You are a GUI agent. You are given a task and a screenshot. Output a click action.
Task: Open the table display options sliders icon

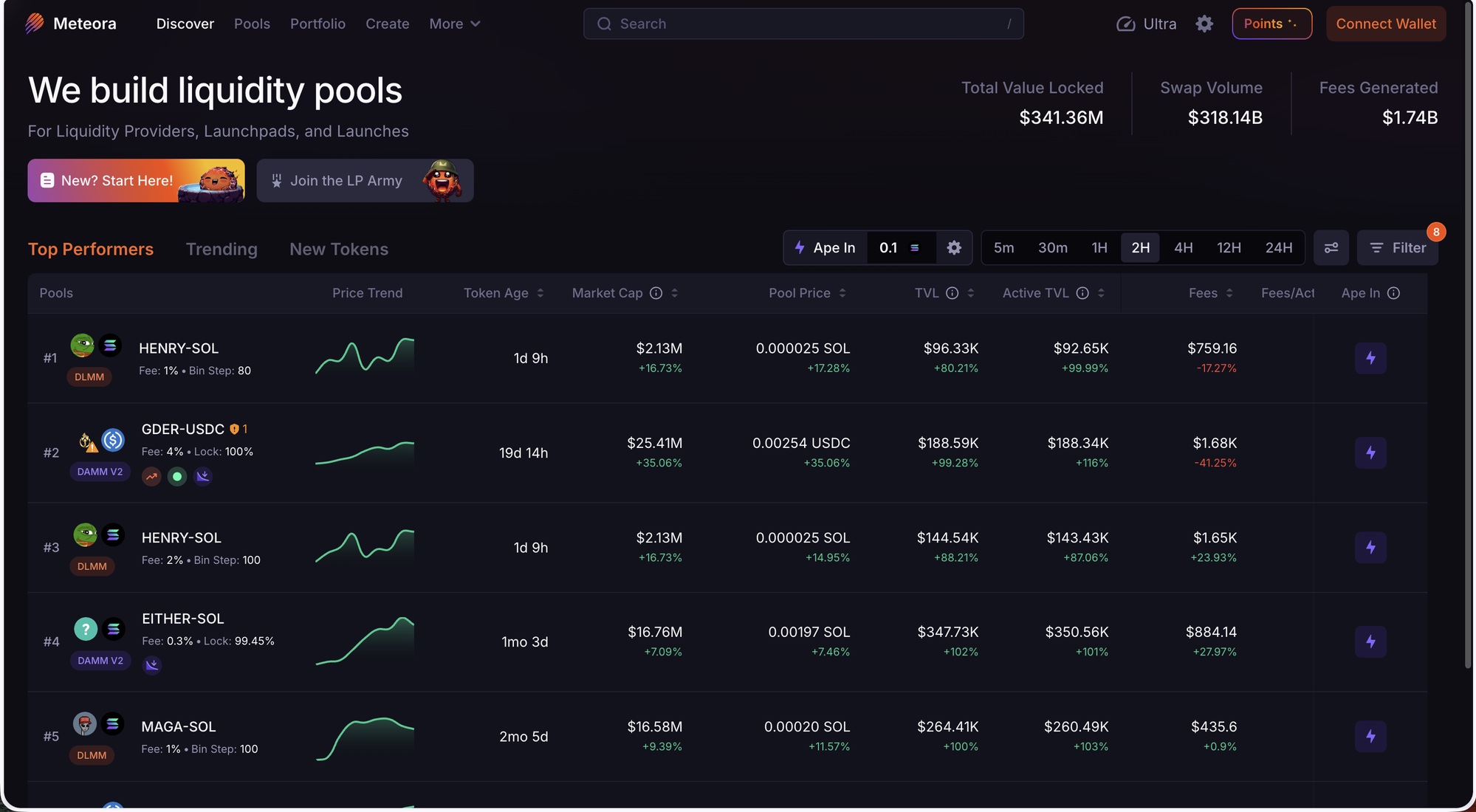pyautogui.click(x=1331, y=248)
